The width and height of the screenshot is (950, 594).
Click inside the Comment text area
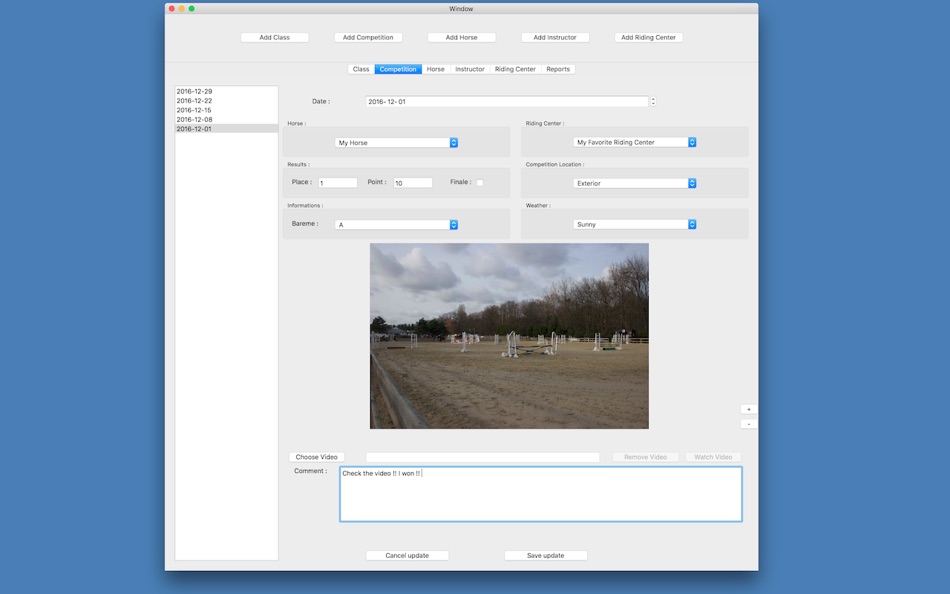tap(540, 494)
